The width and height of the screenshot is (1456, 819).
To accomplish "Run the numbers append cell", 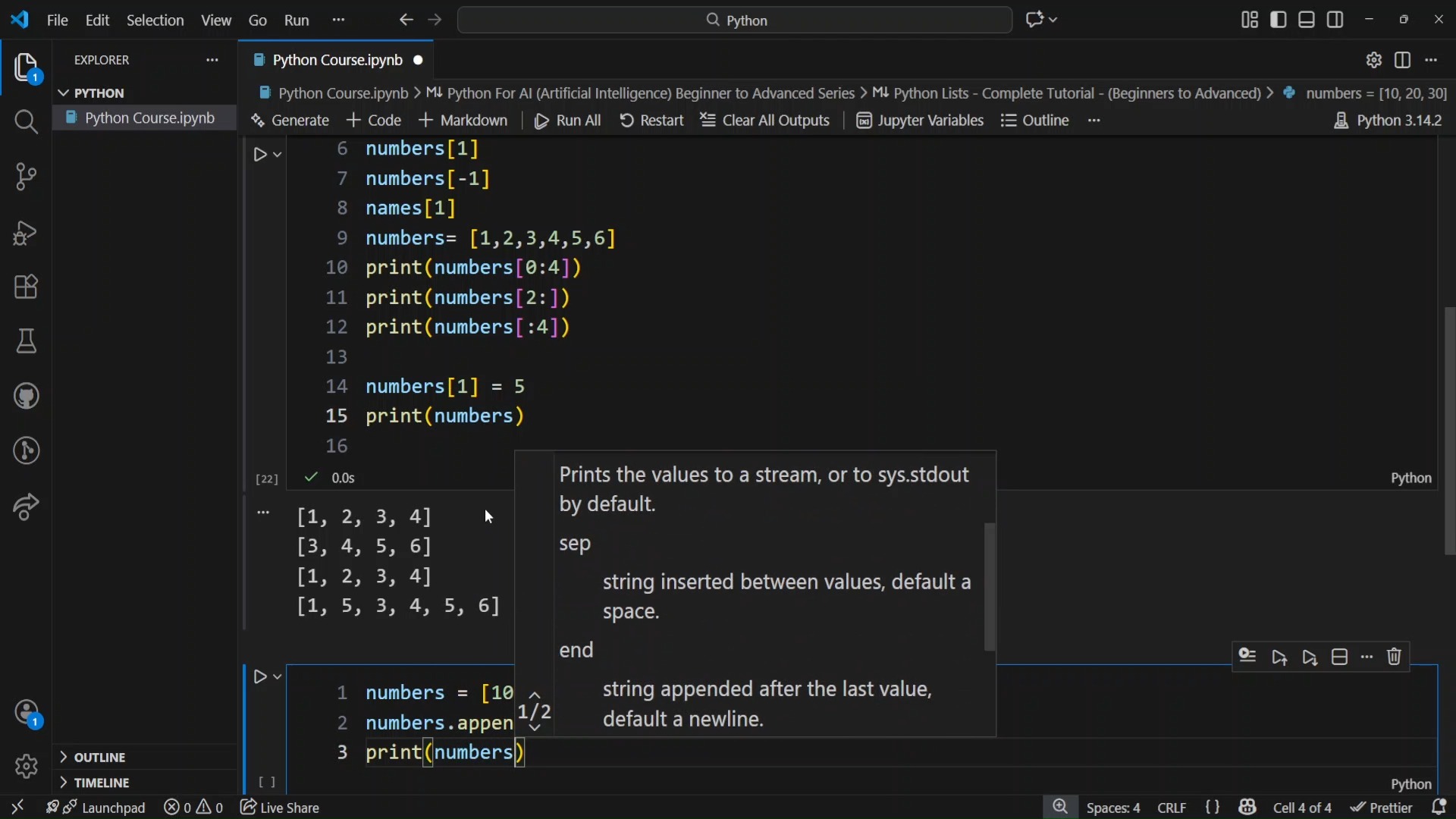I will 260,676.
